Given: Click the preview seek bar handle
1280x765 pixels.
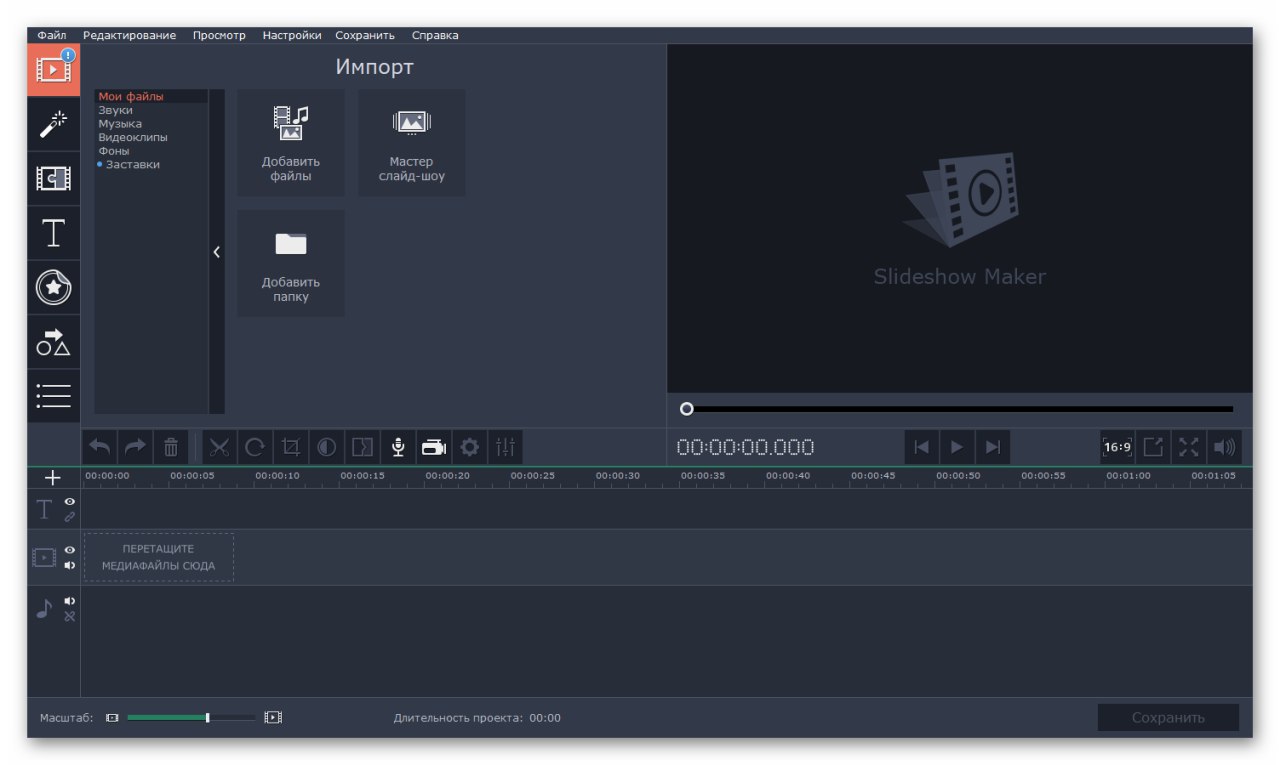Looking at the screenshot, I should click(x=686, y=408).
